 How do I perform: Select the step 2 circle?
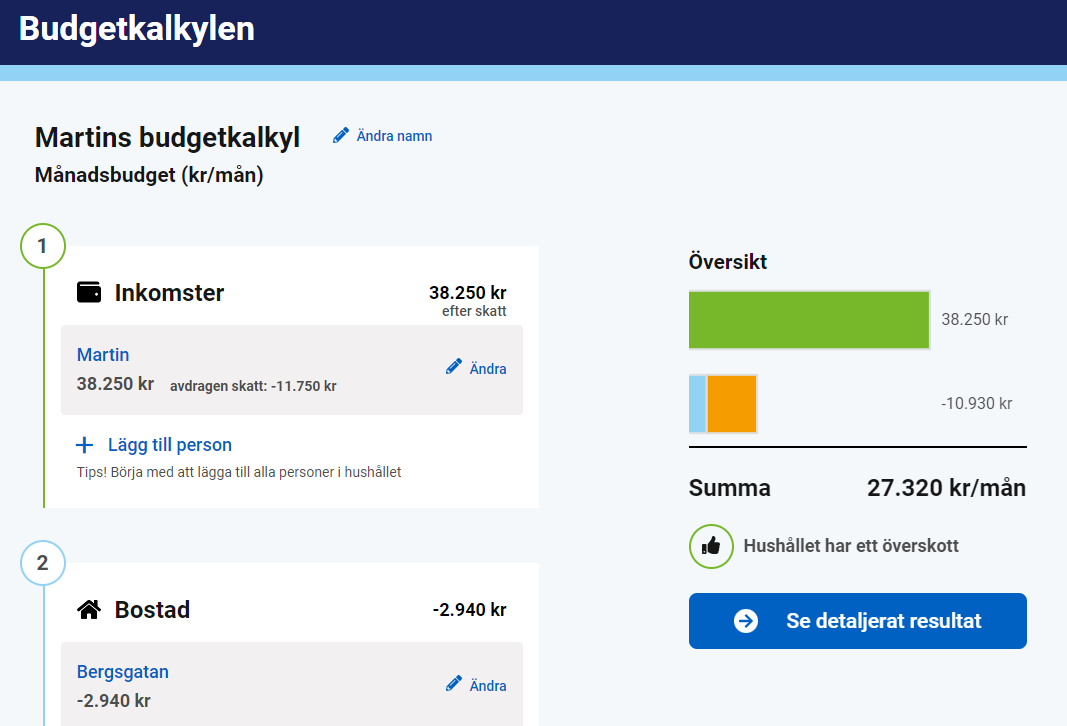pyautogui.click(x=42, y=563)
